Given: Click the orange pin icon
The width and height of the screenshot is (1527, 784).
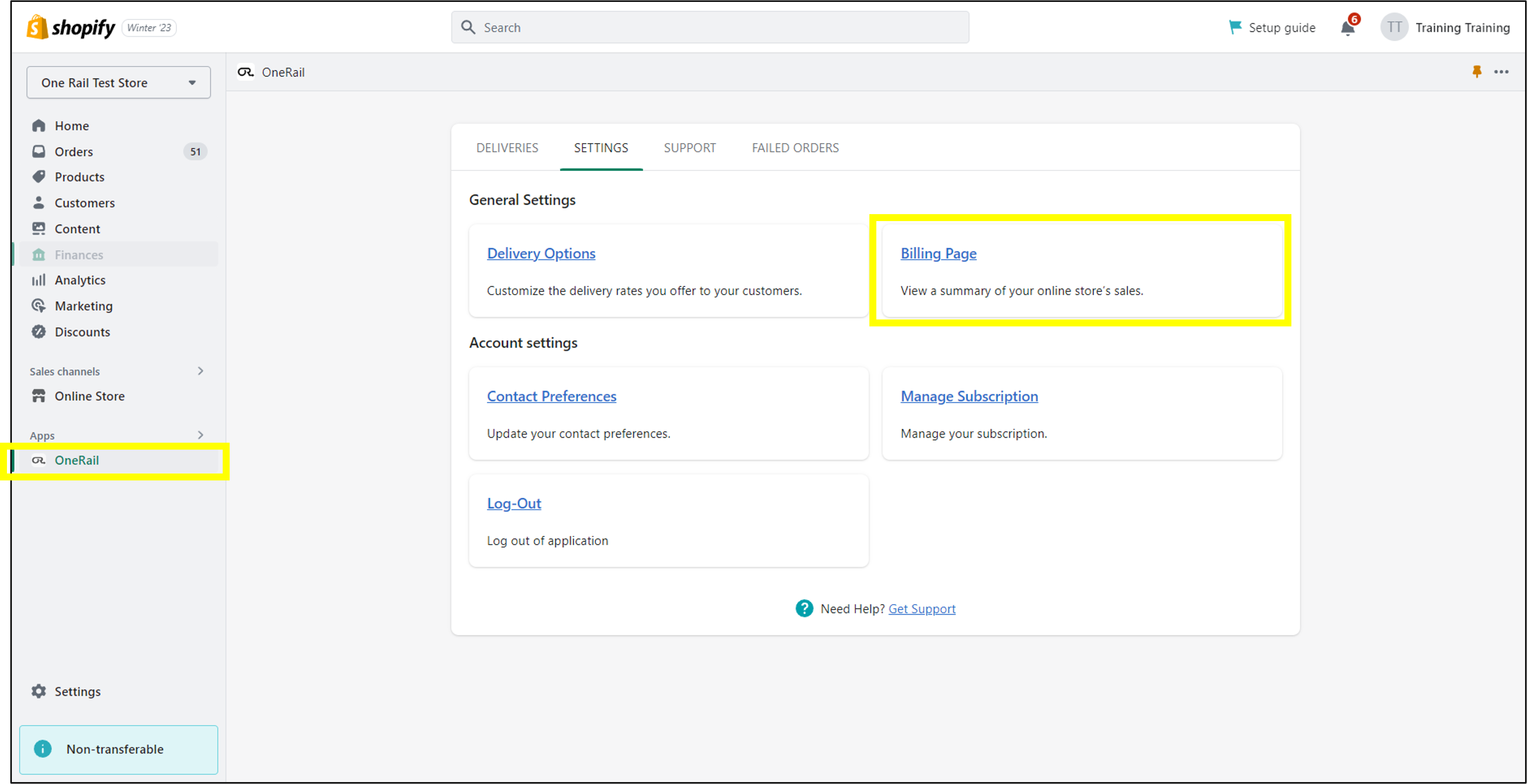Looking at the screenshot, I should [1477, 72].
